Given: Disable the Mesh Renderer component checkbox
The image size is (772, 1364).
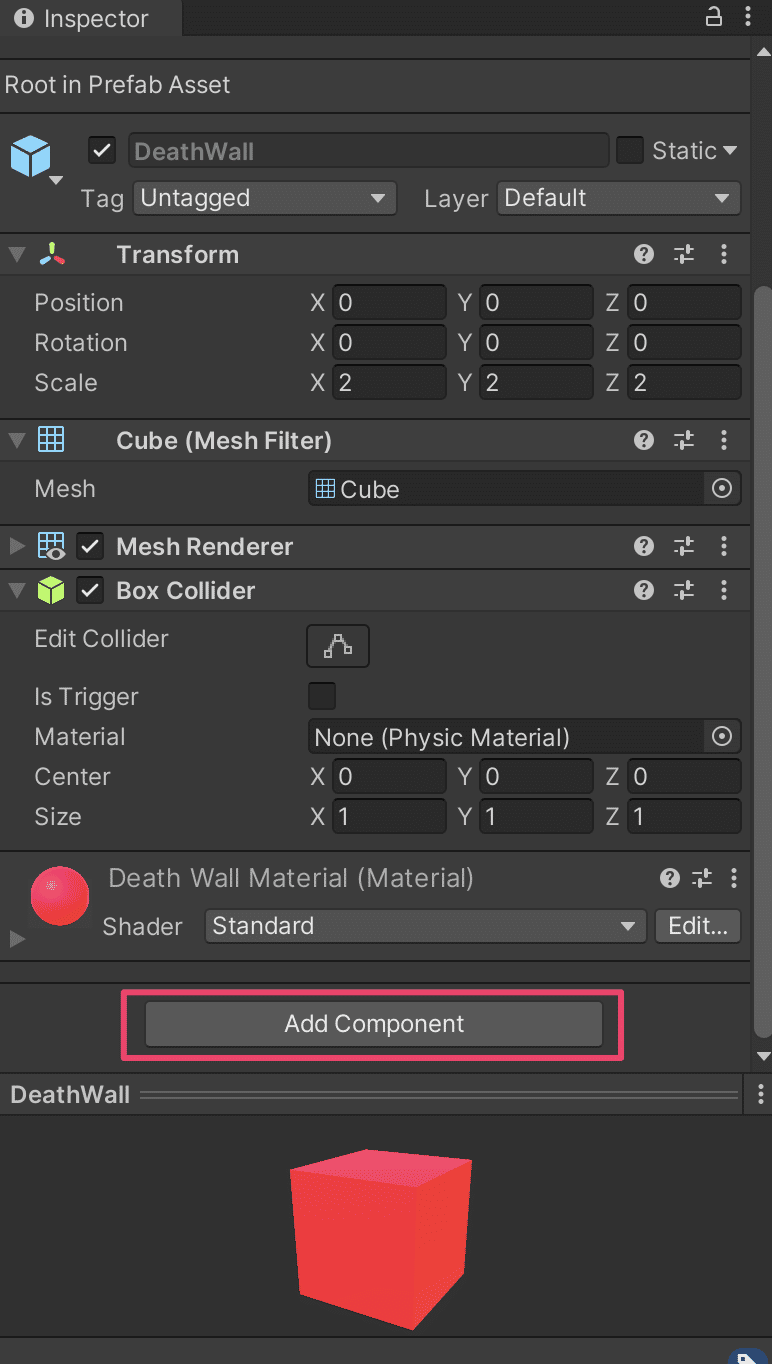Looking at the screenshot, I should (91, 547).
